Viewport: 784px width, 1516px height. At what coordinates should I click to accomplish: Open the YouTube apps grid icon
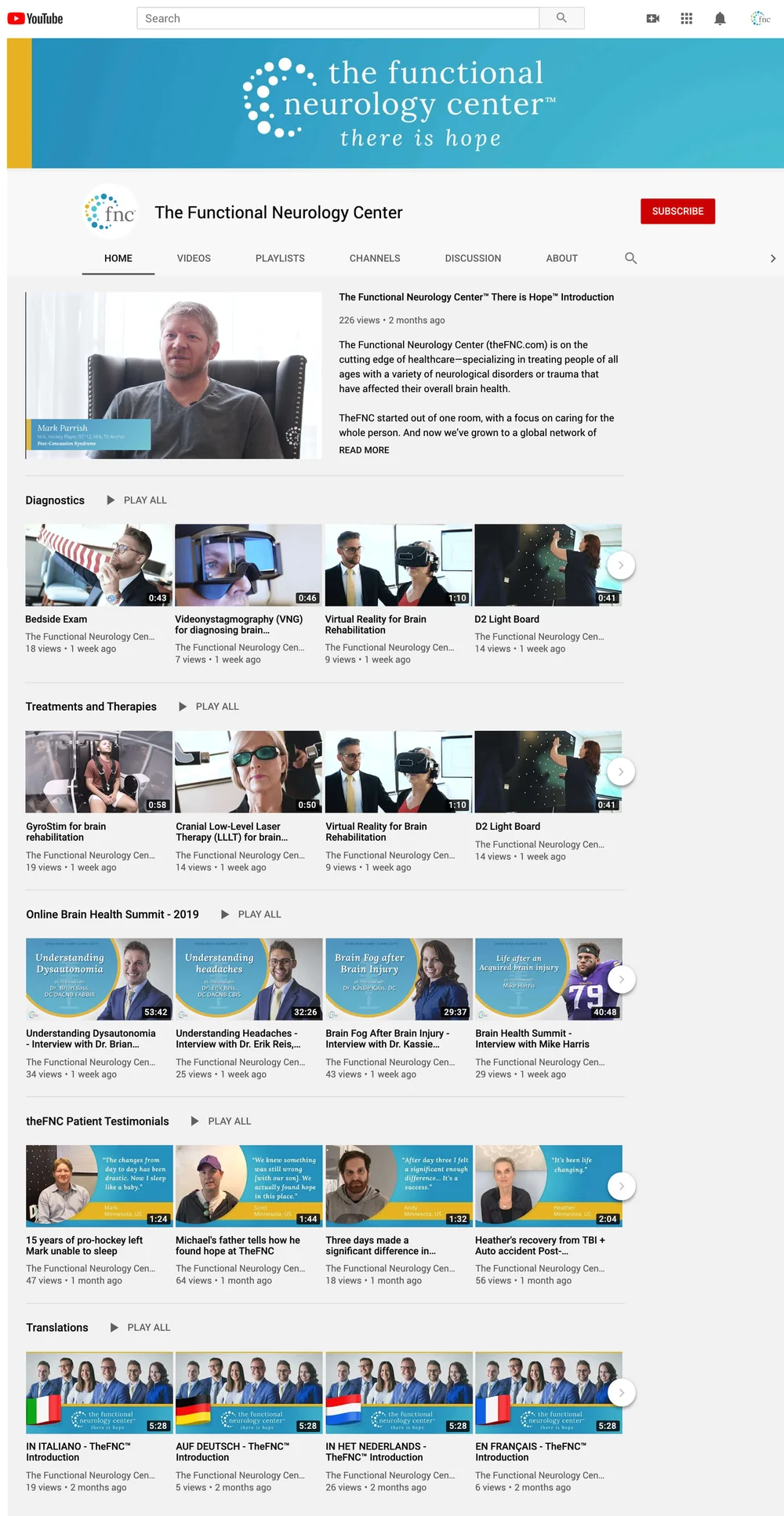(x=686, y=18)
